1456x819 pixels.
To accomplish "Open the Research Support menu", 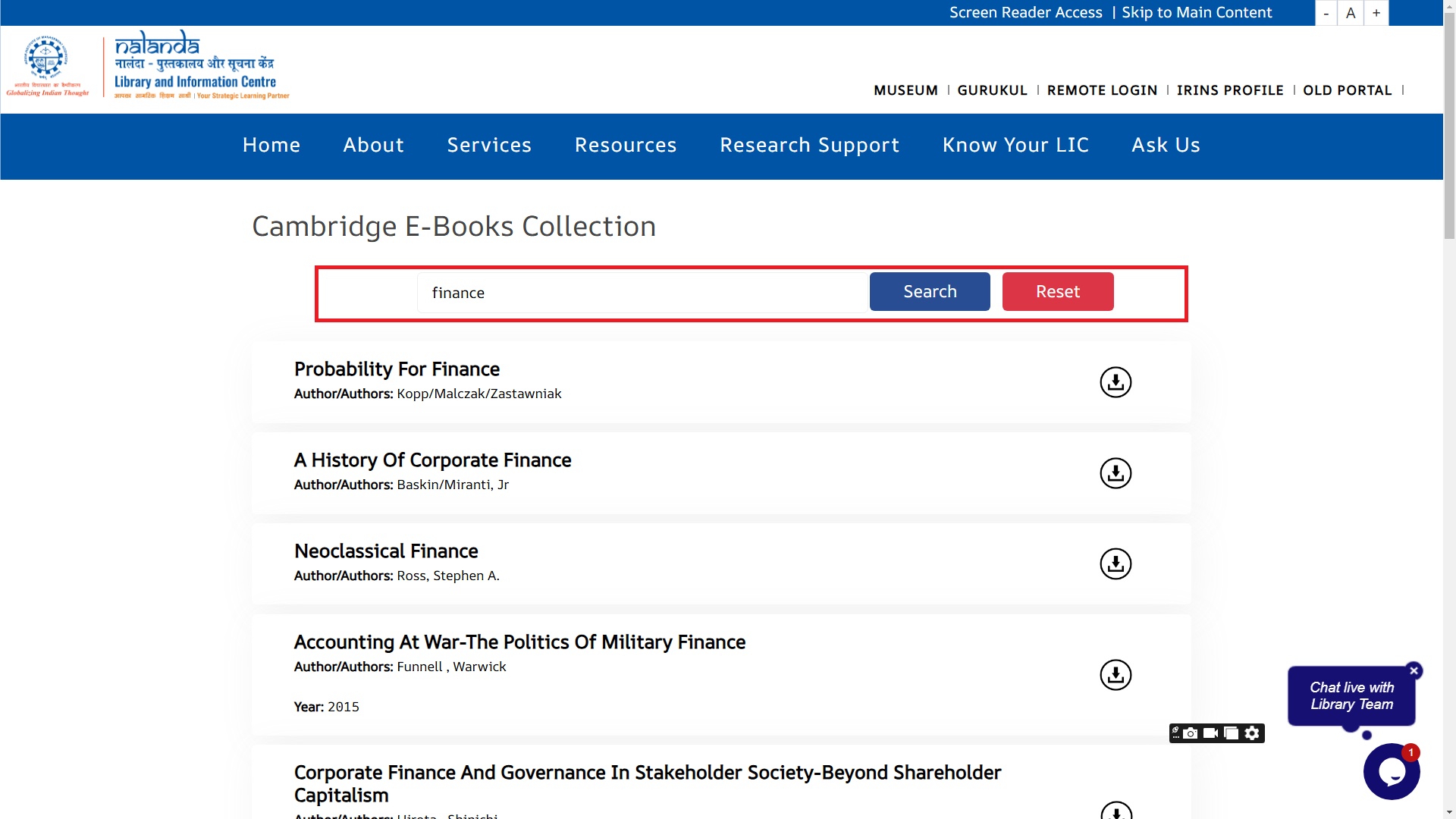I will click(x=809, y=145).
